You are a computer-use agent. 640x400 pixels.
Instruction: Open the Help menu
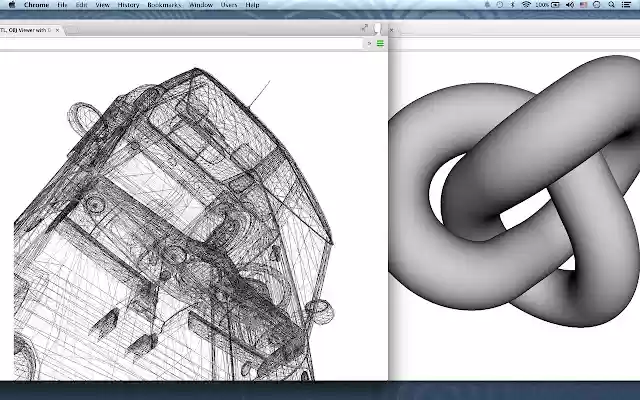point(252,5)
